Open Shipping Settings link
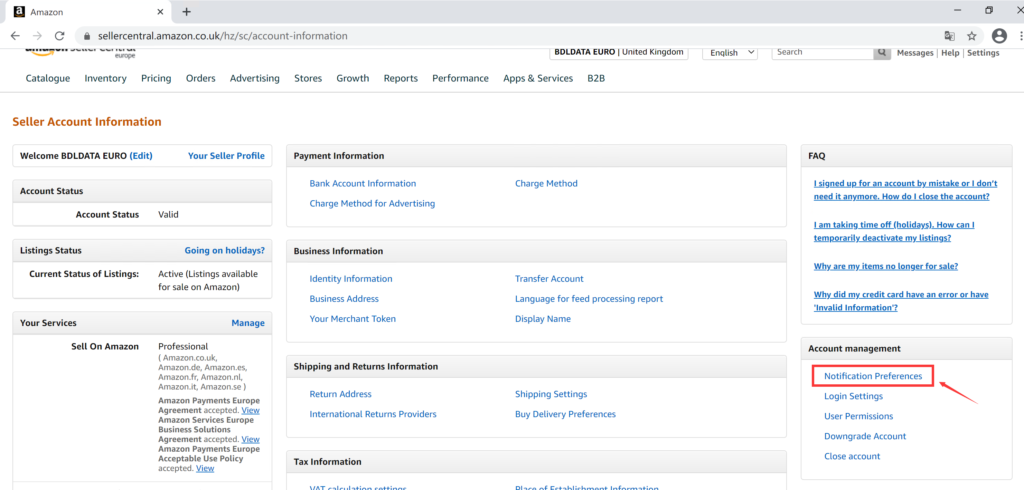 [551, 395]
